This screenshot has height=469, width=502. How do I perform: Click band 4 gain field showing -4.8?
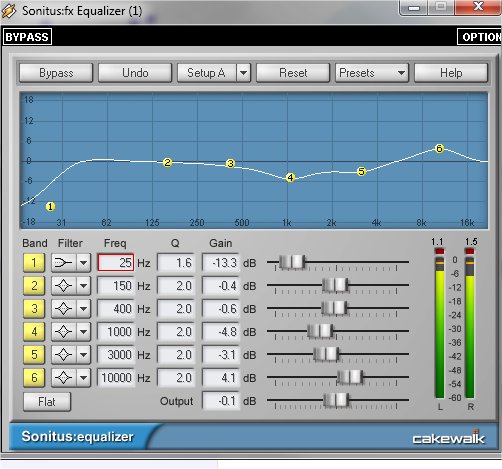click(221, 332)
